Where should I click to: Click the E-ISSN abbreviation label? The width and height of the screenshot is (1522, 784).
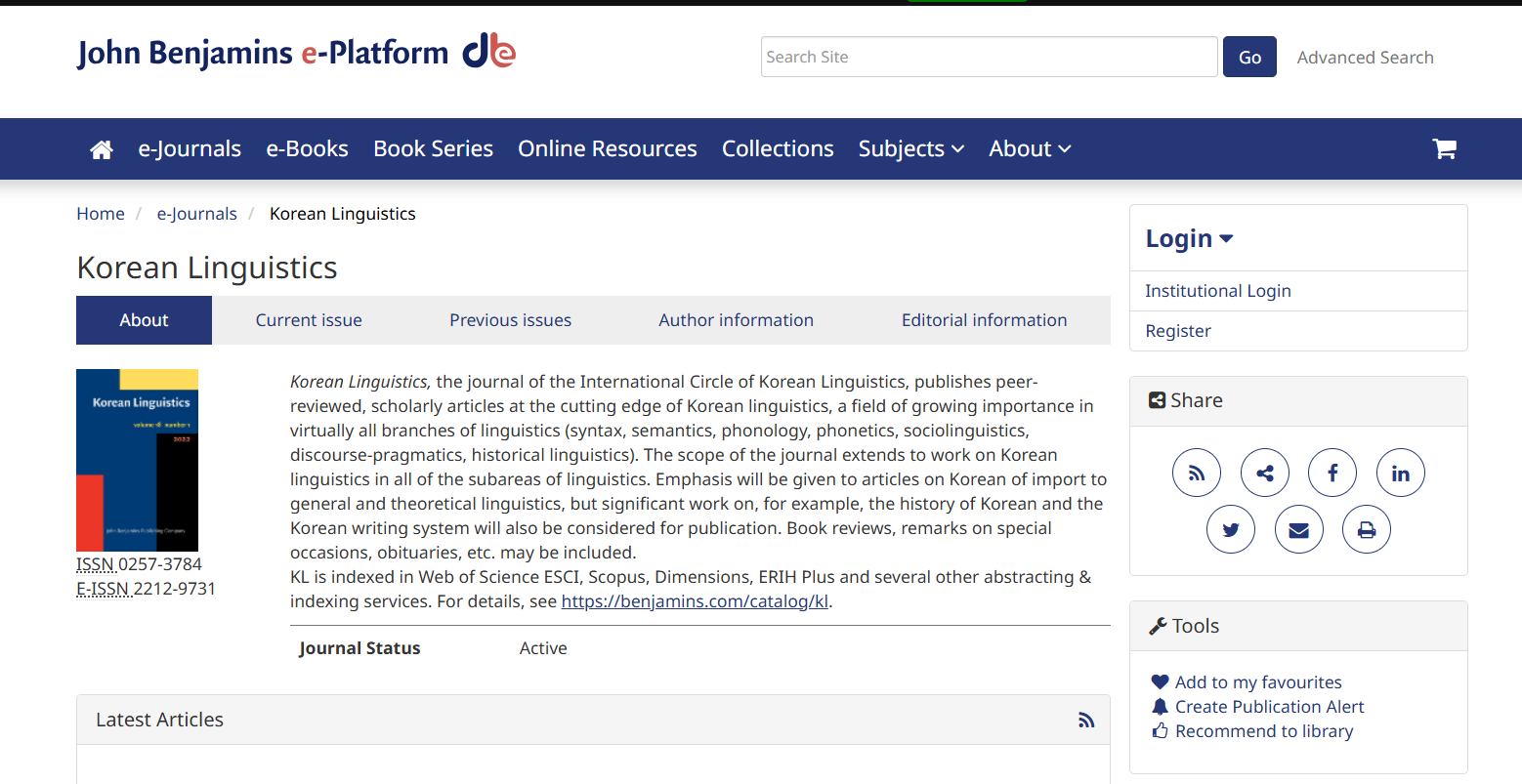click(x=103, y=589)
